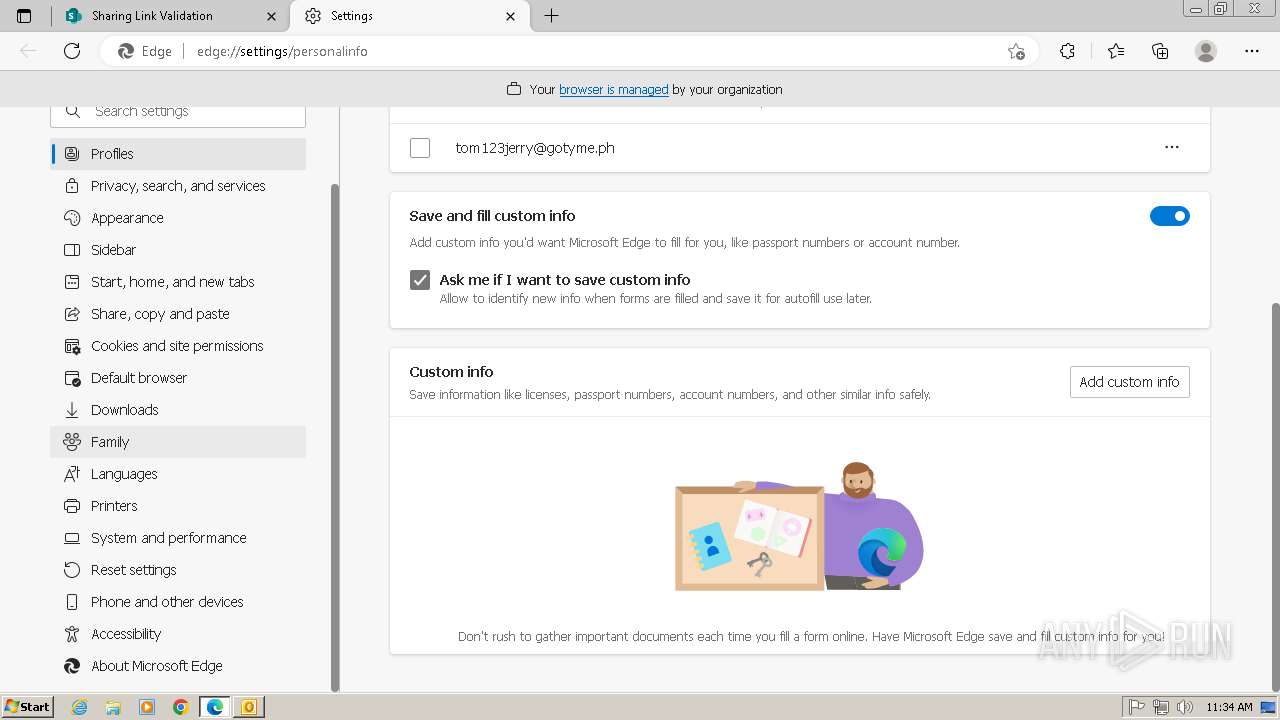Click the Search settings field

coord(178,112)
